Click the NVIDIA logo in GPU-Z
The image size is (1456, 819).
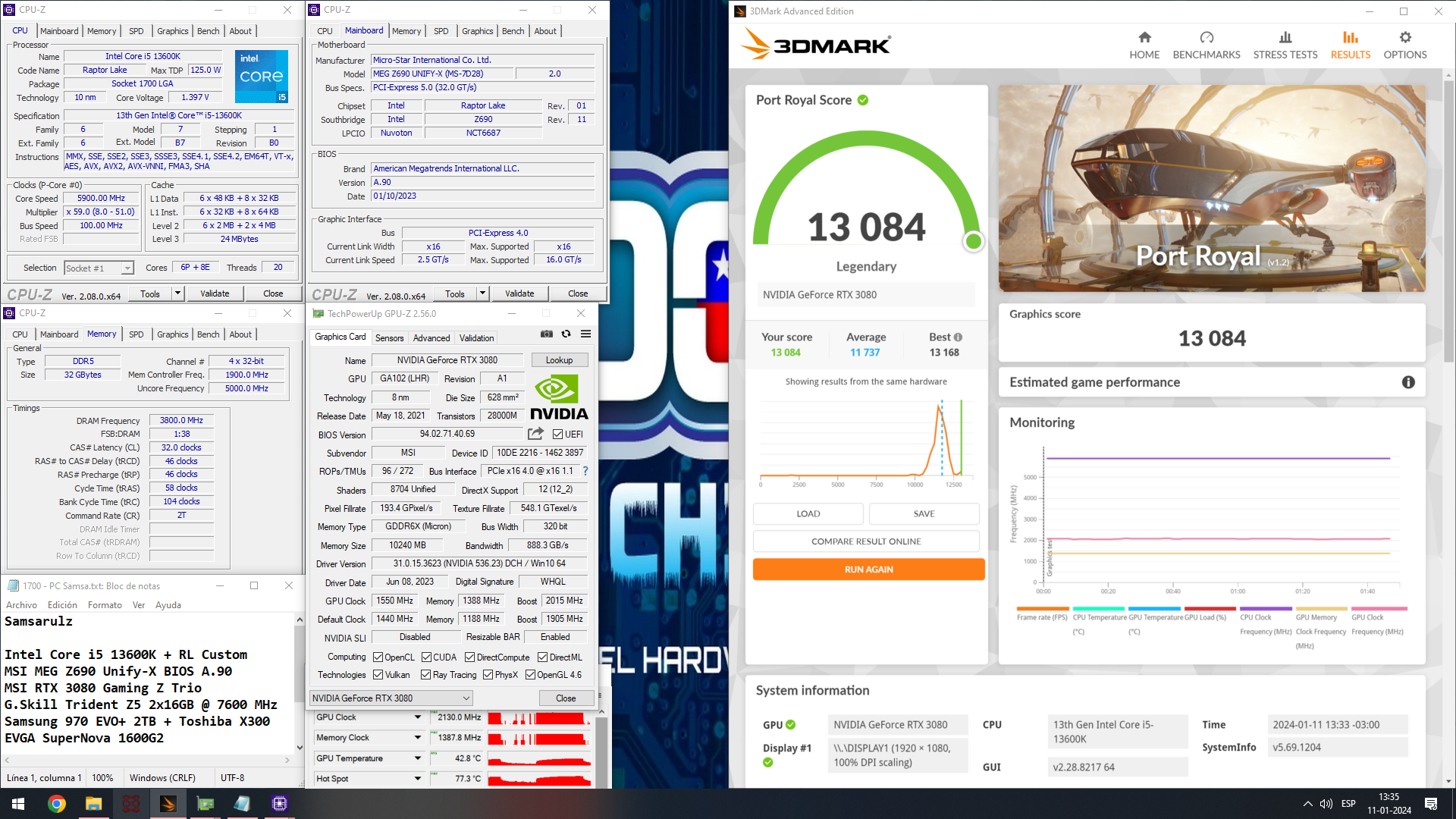pyautogui.click(x=559, y=397)
